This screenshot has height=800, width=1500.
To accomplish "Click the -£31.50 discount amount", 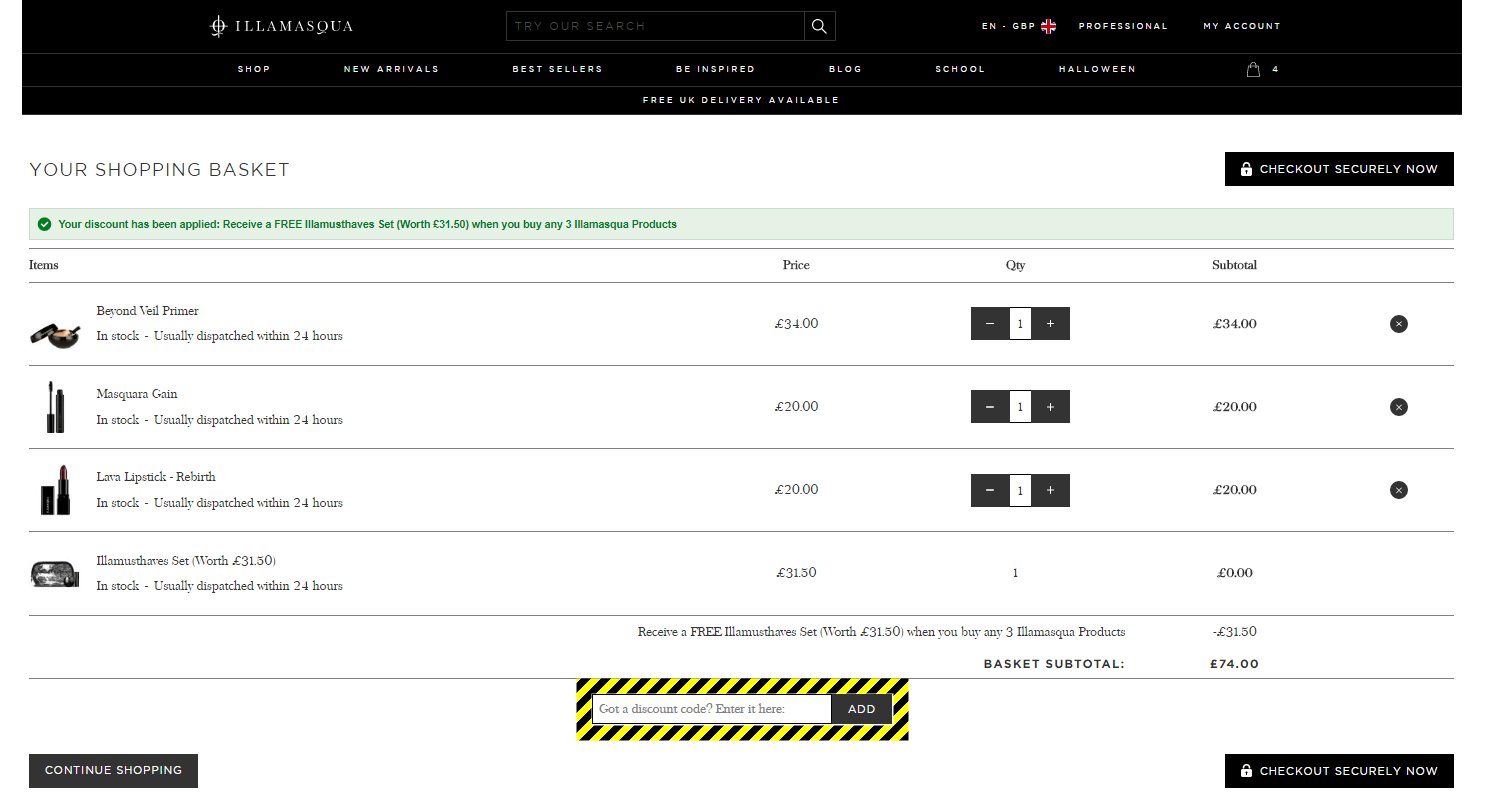I will tap(1234, 632).
